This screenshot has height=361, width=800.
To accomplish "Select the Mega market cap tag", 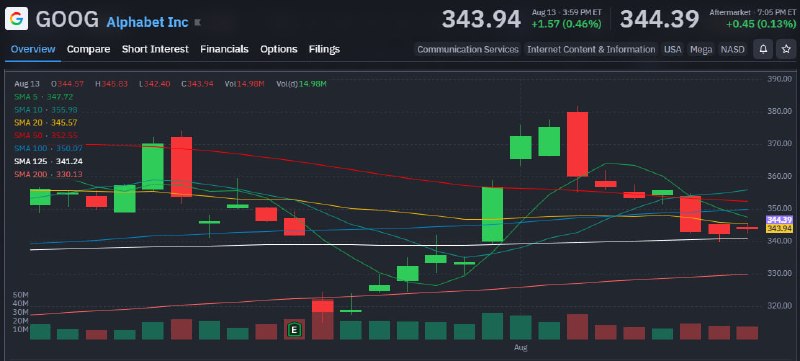I will 701,49.
